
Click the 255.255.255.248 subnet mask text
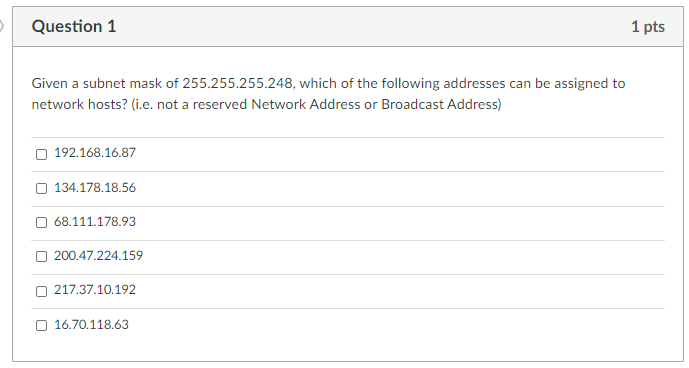pos(238,83)
